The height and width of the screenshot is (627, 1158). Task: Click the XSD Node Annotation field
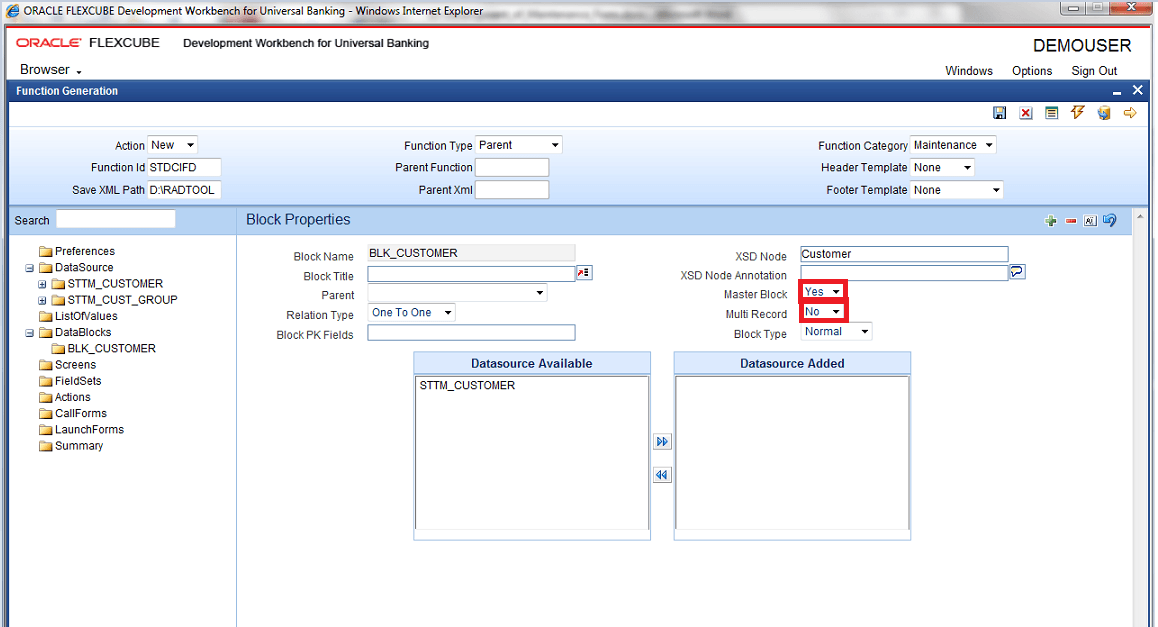904,273
